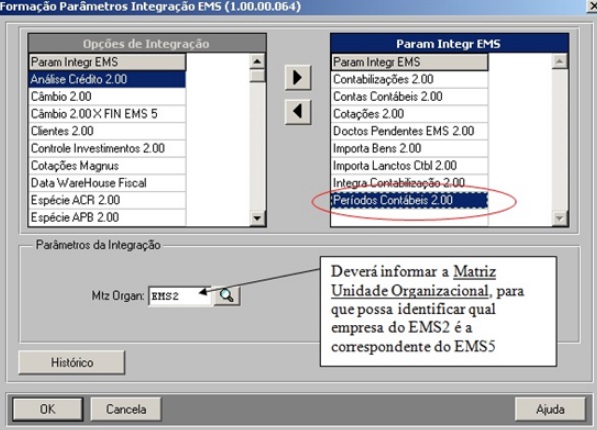Screen dimensions: 597x430
Task: Click right list scrollbar up arrow
Action: point(560,61)
